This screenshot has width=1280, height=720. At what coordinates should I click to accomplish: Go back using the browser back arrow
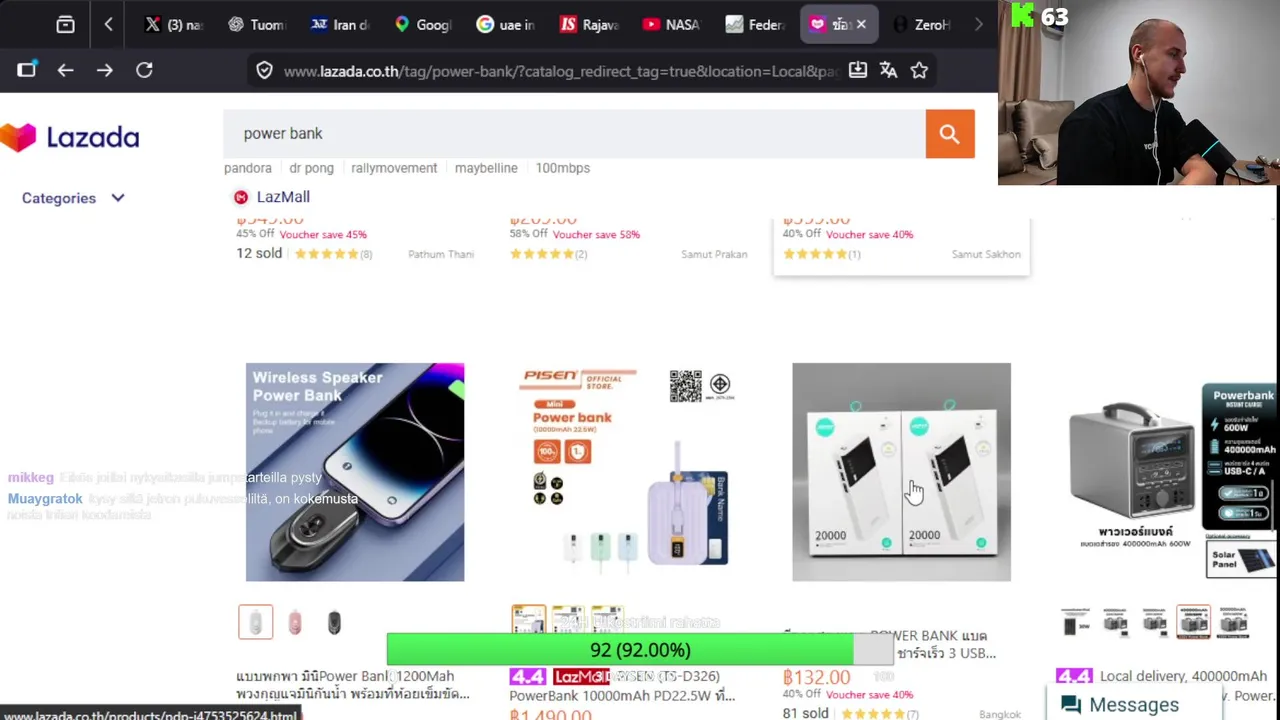tap(65, 70)
